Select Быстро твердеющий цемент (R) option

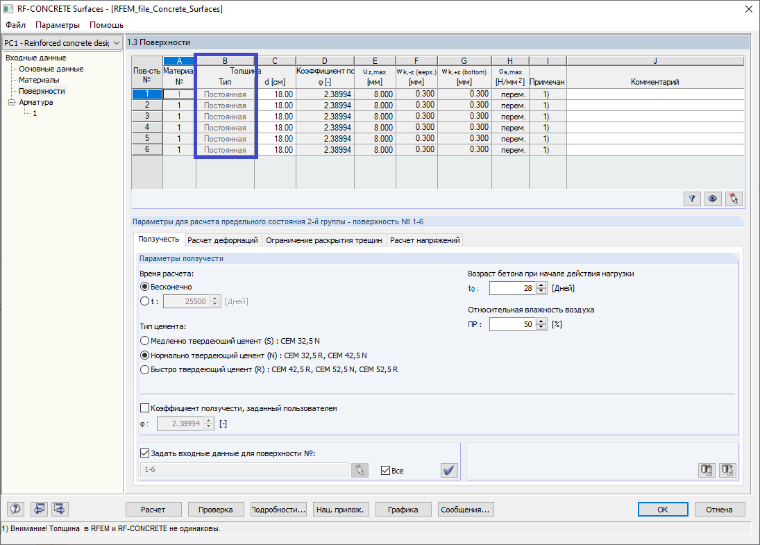[x=144, y=369]
